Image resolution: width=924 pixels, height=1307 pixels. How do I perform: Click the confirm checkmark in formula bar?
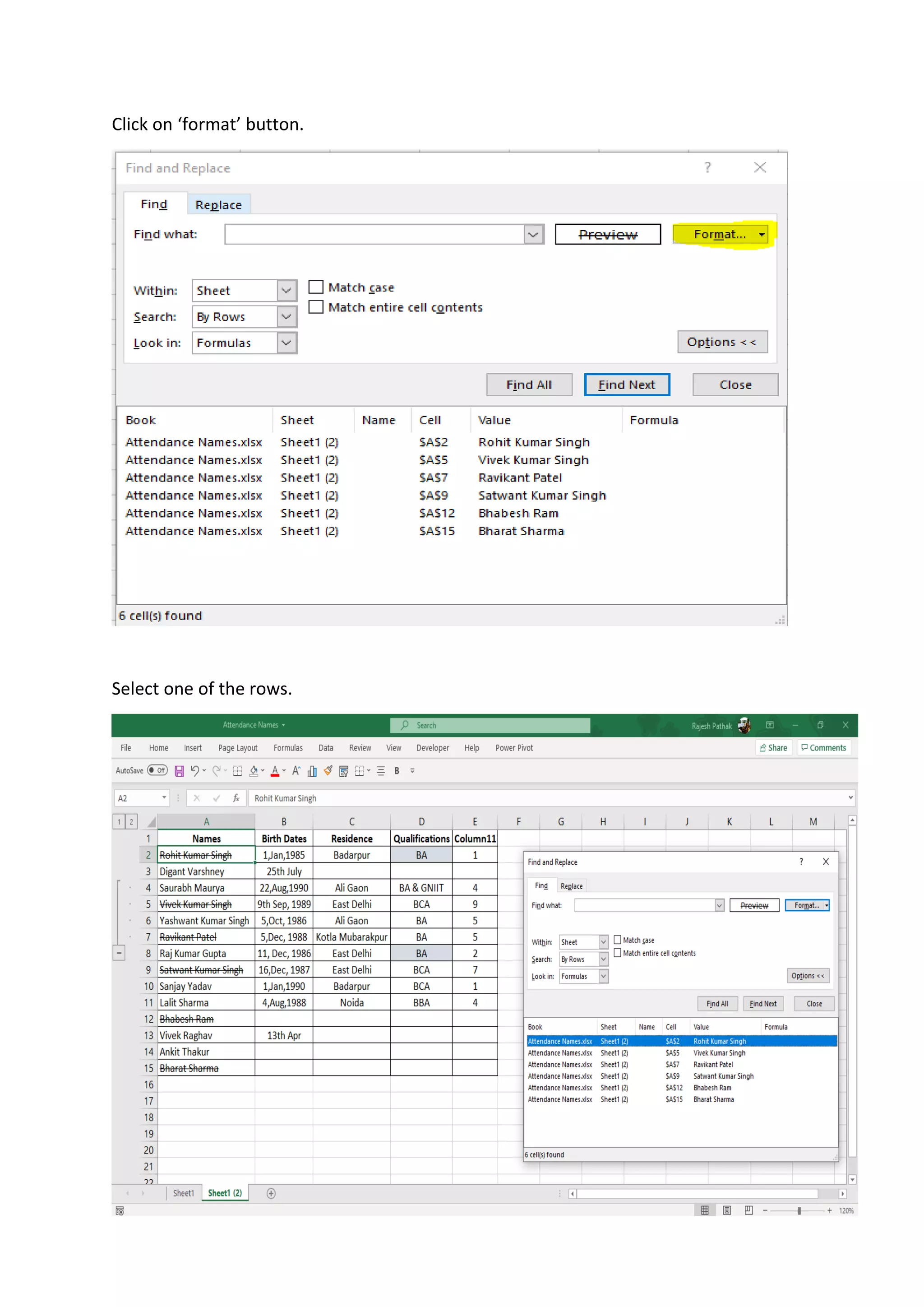click(x=216, y=798)
